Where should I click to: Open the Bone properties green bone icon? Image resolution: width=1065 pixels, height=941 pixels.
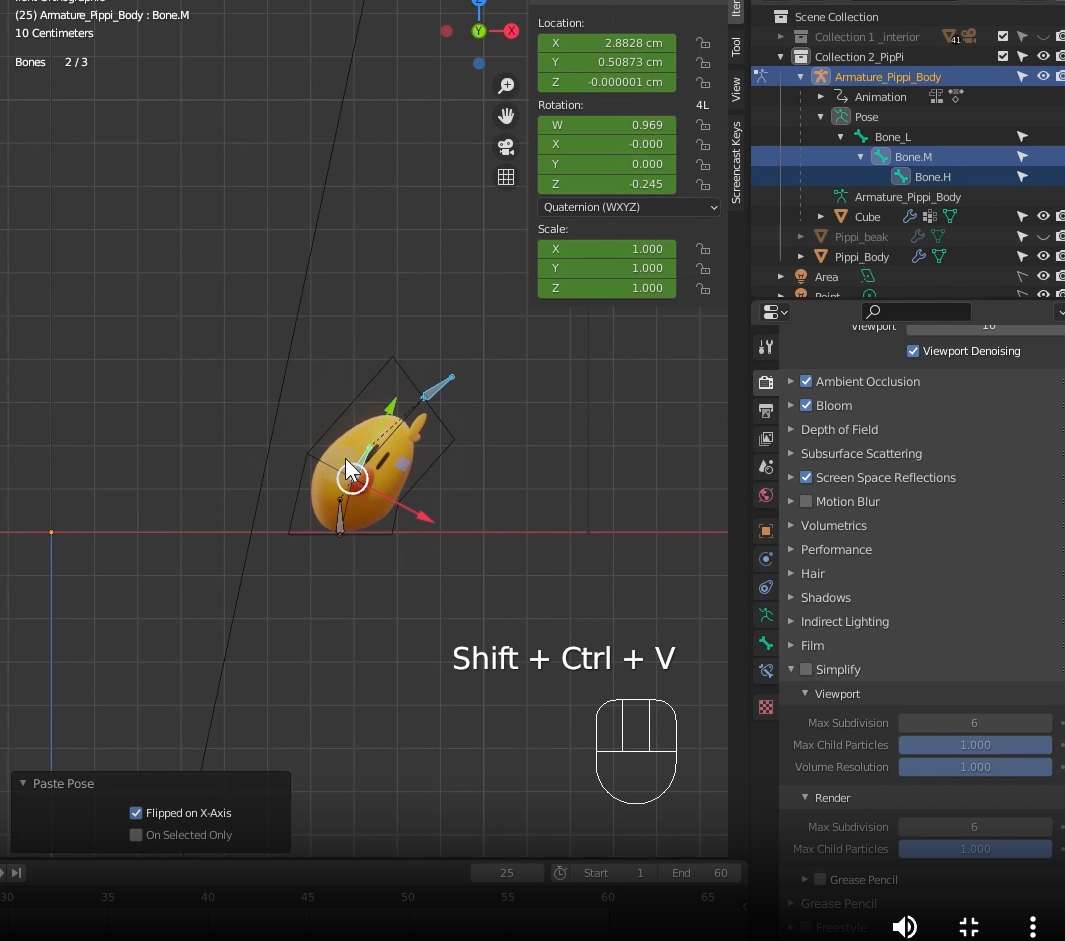[765, 643]
